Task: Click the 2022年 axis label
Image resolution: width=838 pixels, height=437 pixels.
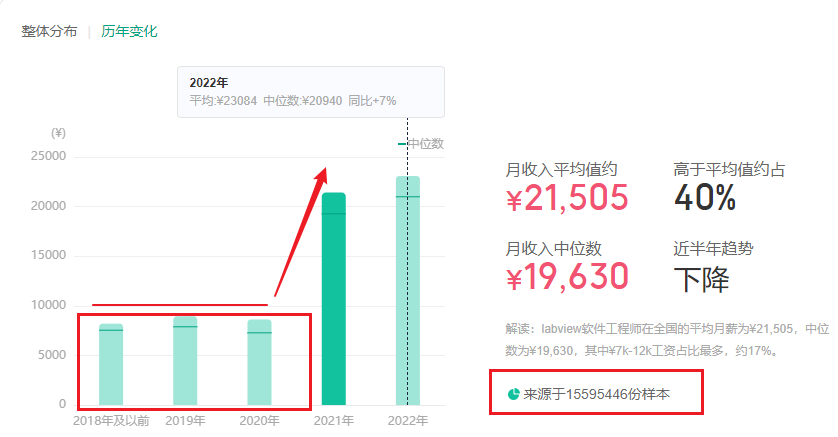Action: (408, 421)
